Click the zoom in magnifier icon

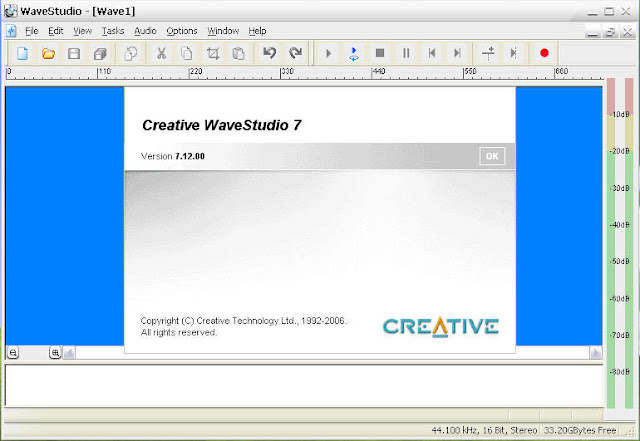pos(55,352)
